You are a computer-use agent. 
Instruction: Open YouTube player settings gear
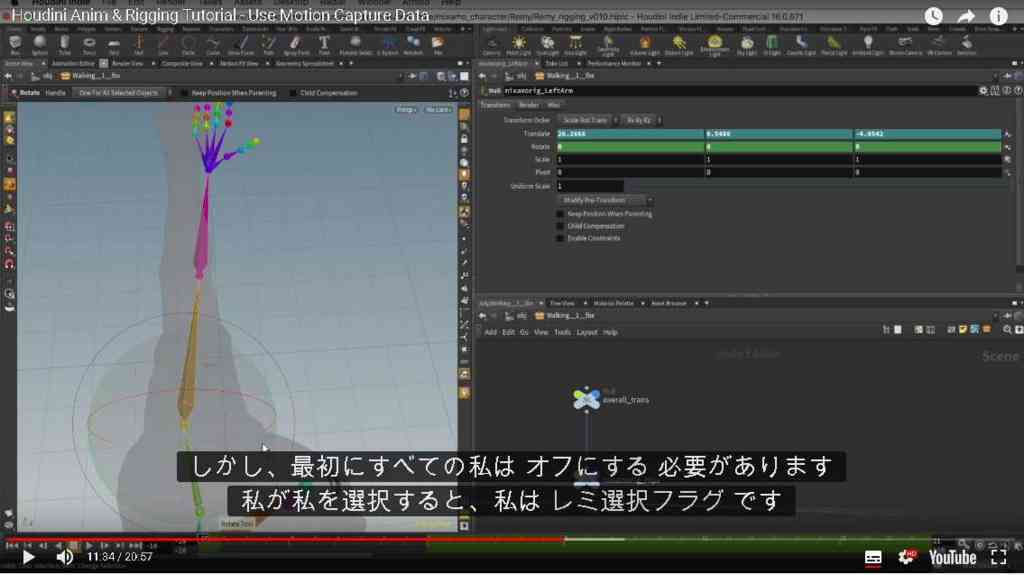click(x=906, y=557)
